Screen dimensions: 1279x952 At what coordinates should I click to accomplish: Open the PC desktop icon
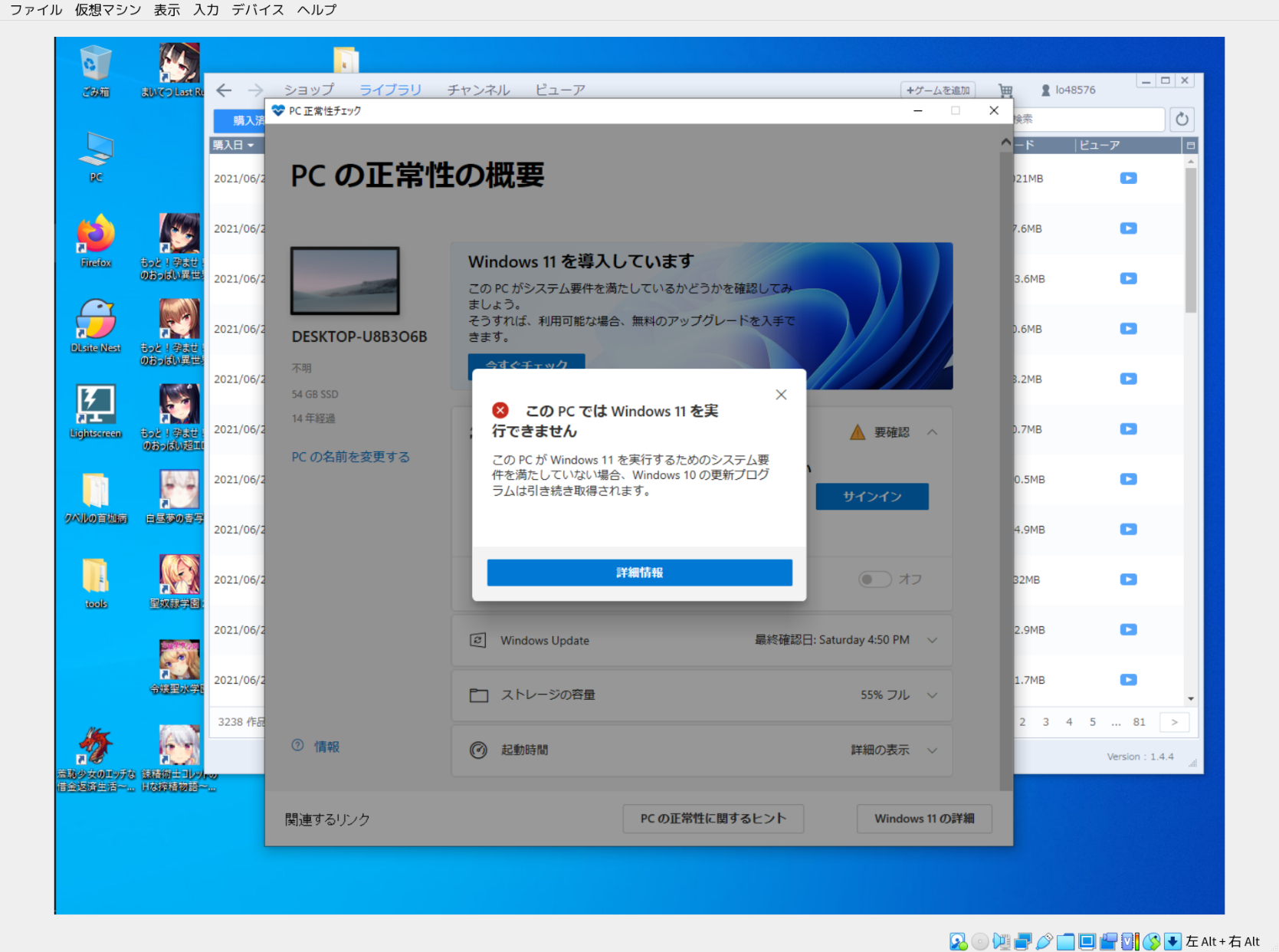click(95, 156)
